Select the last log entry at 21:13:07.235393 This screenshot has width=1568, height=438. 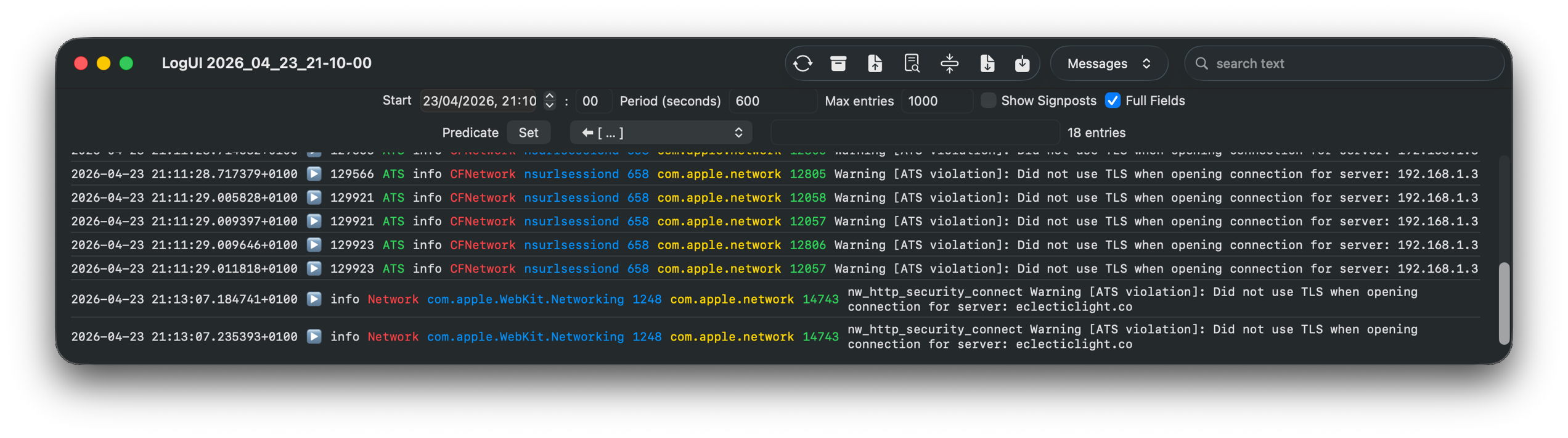click(x=740, y=337)
